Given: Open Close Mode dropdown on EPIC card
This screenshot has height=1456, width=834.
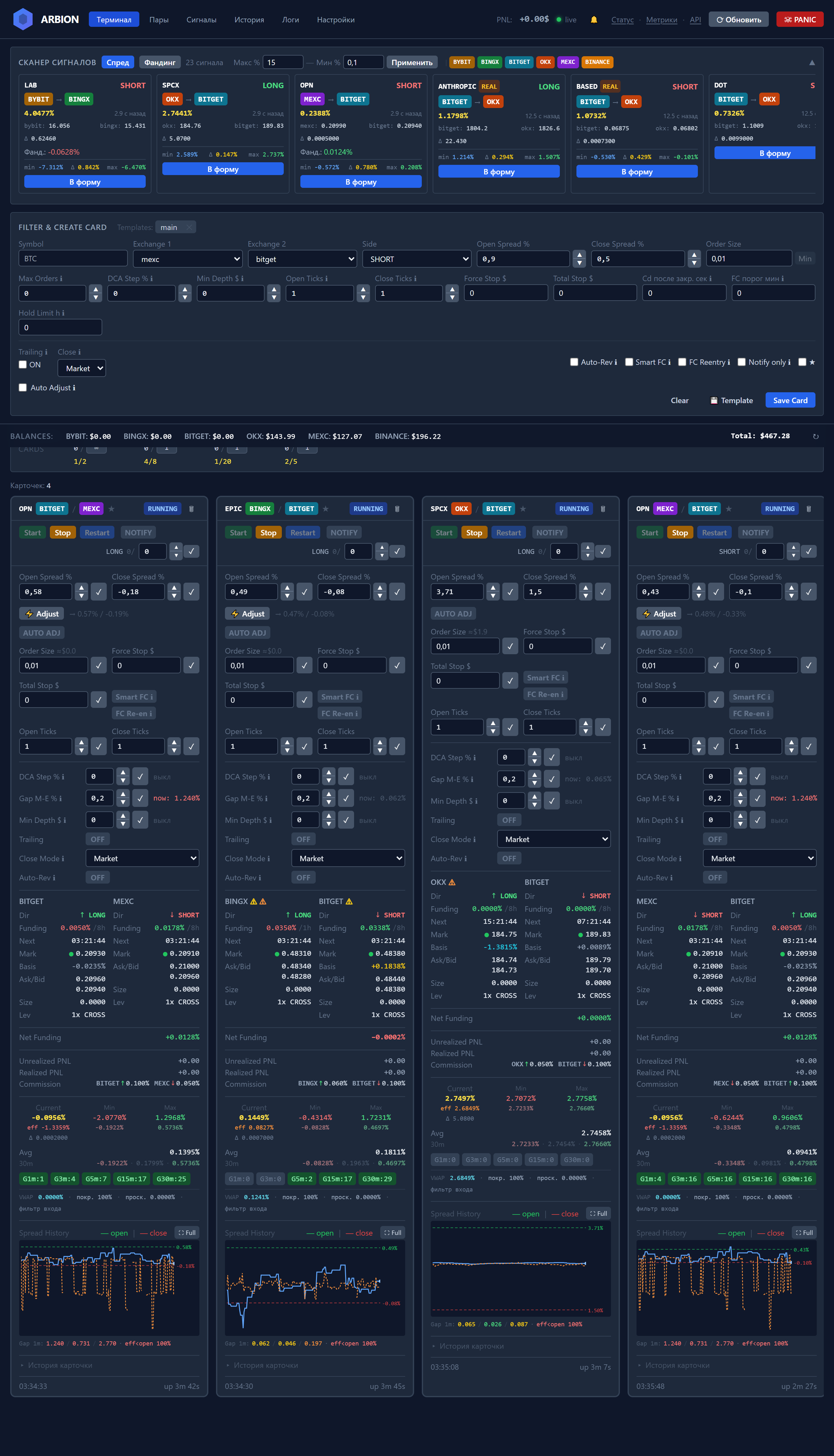Looking at the screenshot, I should 348,858.
